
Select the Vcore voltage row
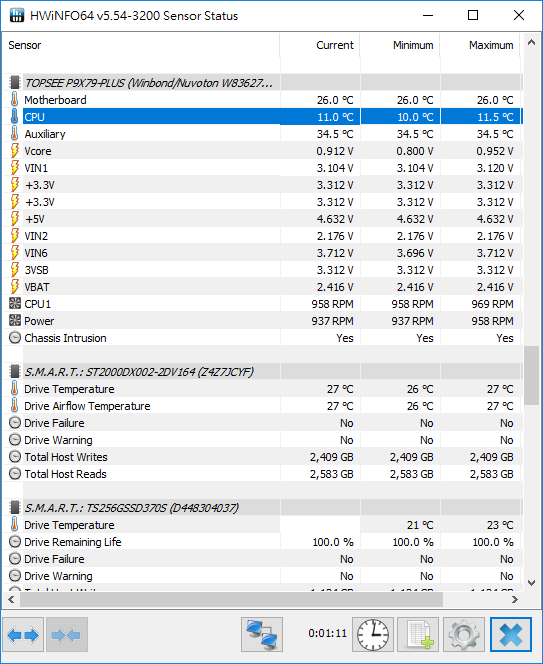263,151
